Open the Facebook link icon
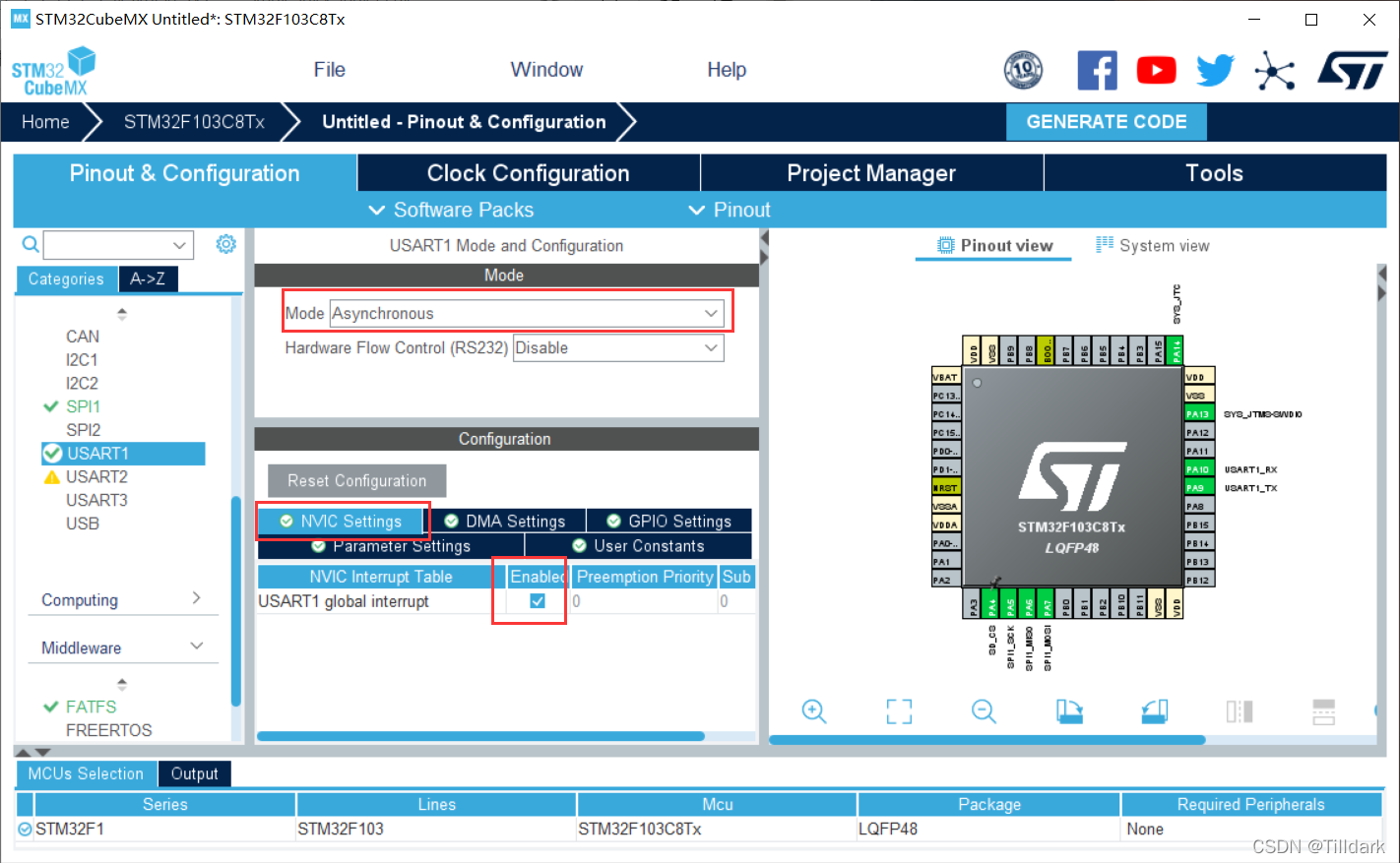The width and height of the screenshot is (1400, 863). coord(1097,71)
